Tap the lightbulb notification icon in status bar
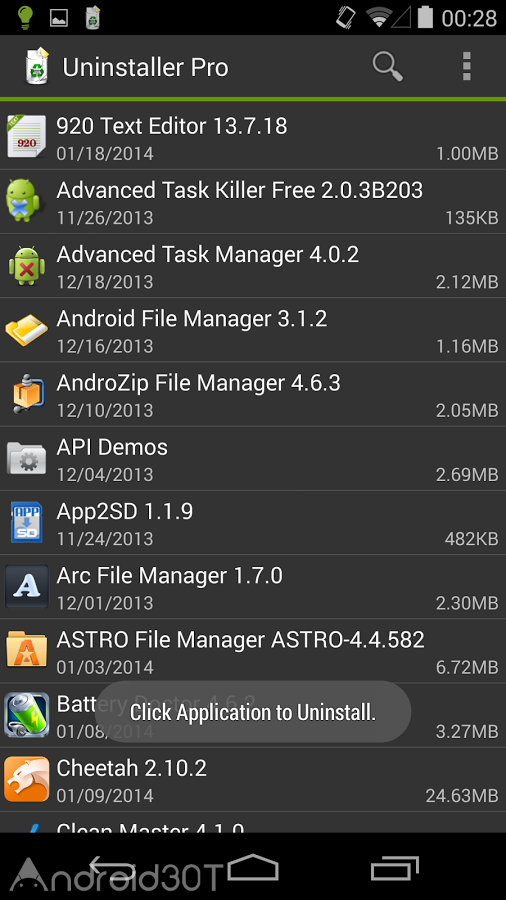The image size is (506, 900). (x=26, y=18)
